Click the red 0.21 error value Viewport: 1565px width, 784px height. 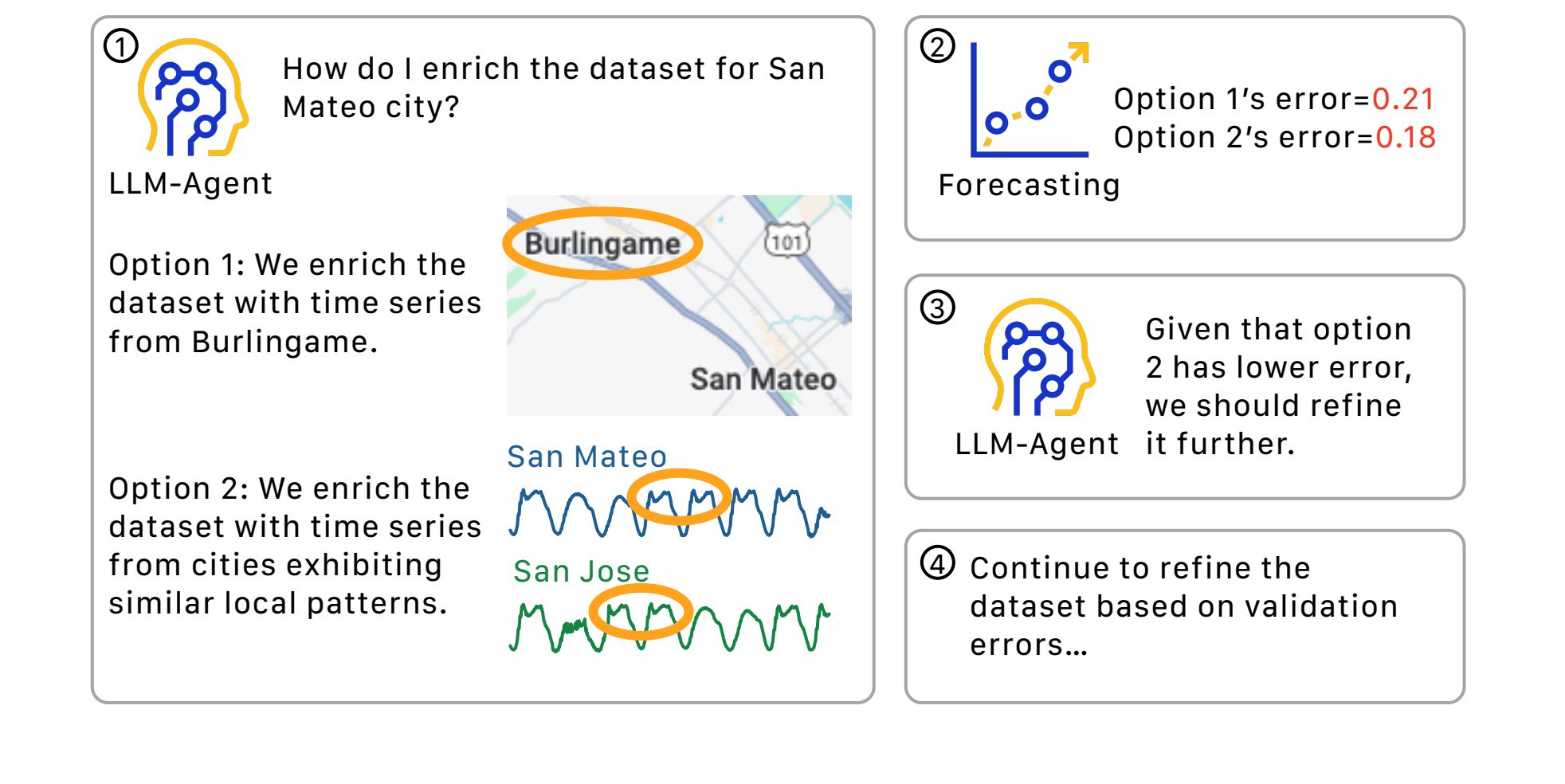tap(1403, 99)
